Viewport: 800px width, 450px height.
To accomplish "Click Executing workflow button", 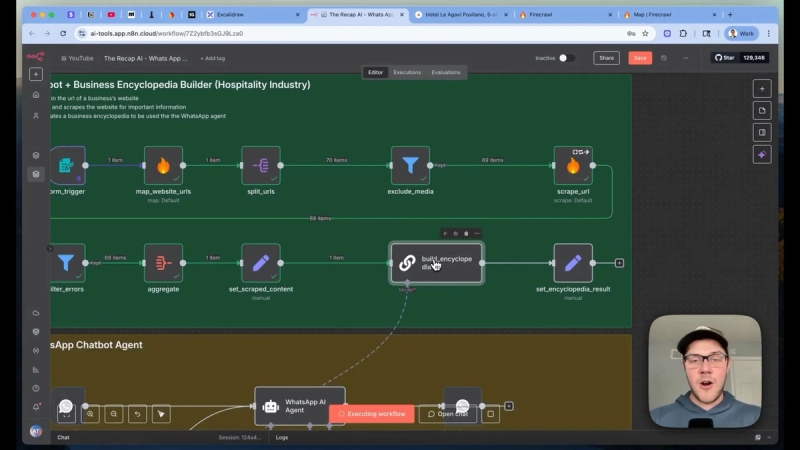I will coord(371,414).
